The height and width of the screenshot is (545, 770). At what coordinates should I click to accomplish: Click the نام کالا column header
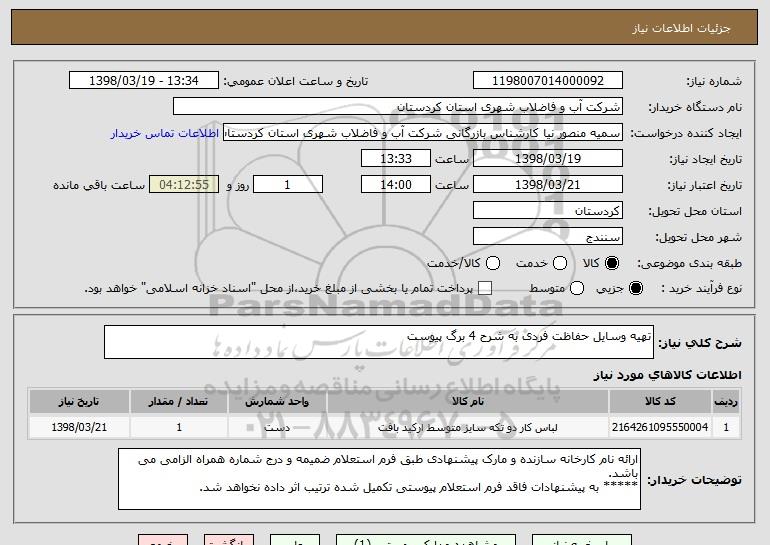(x=468, y=402)
